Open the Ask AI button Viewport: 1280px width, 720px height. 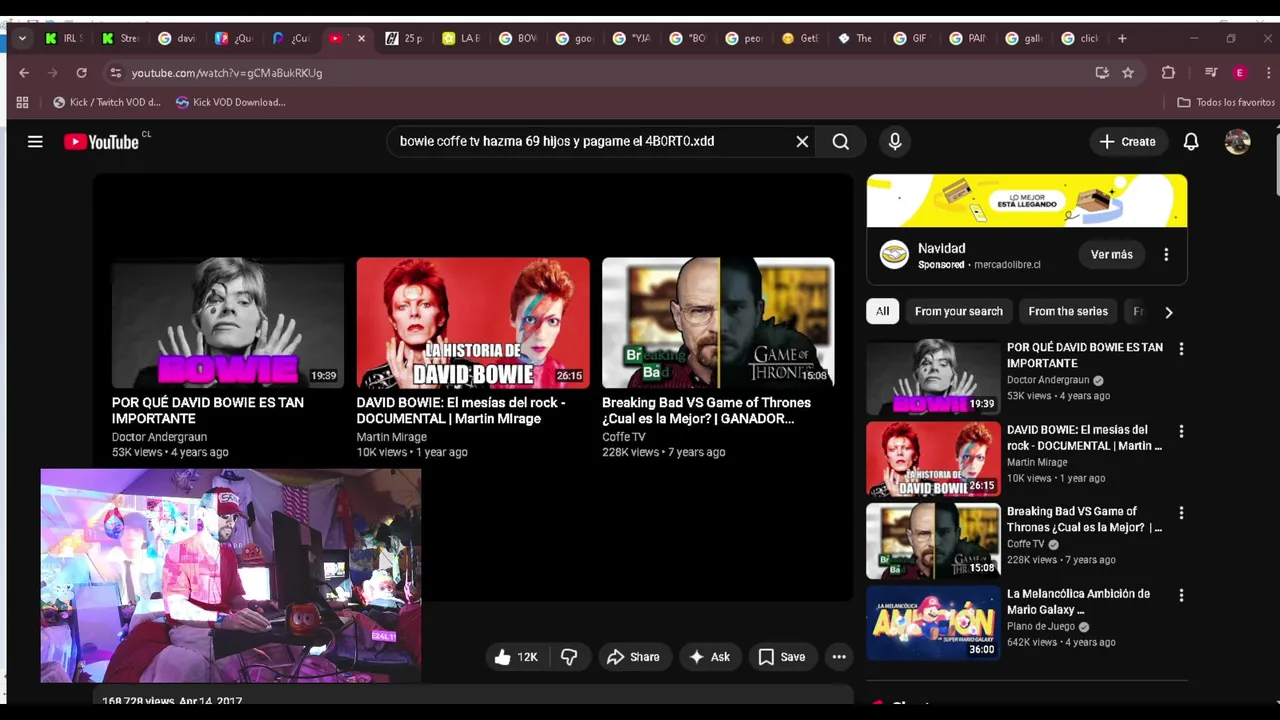pos(710,657)
